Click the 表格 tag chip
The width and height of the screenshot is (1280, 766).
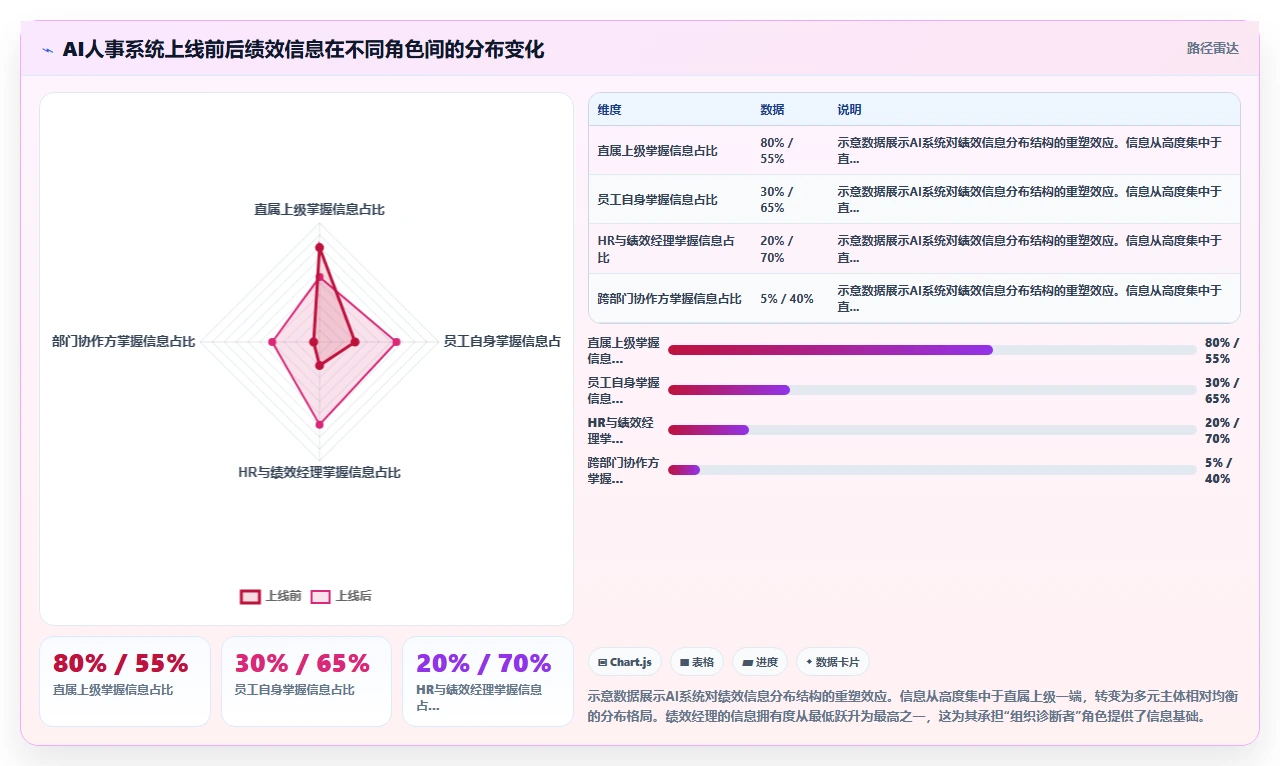point(697,662)
